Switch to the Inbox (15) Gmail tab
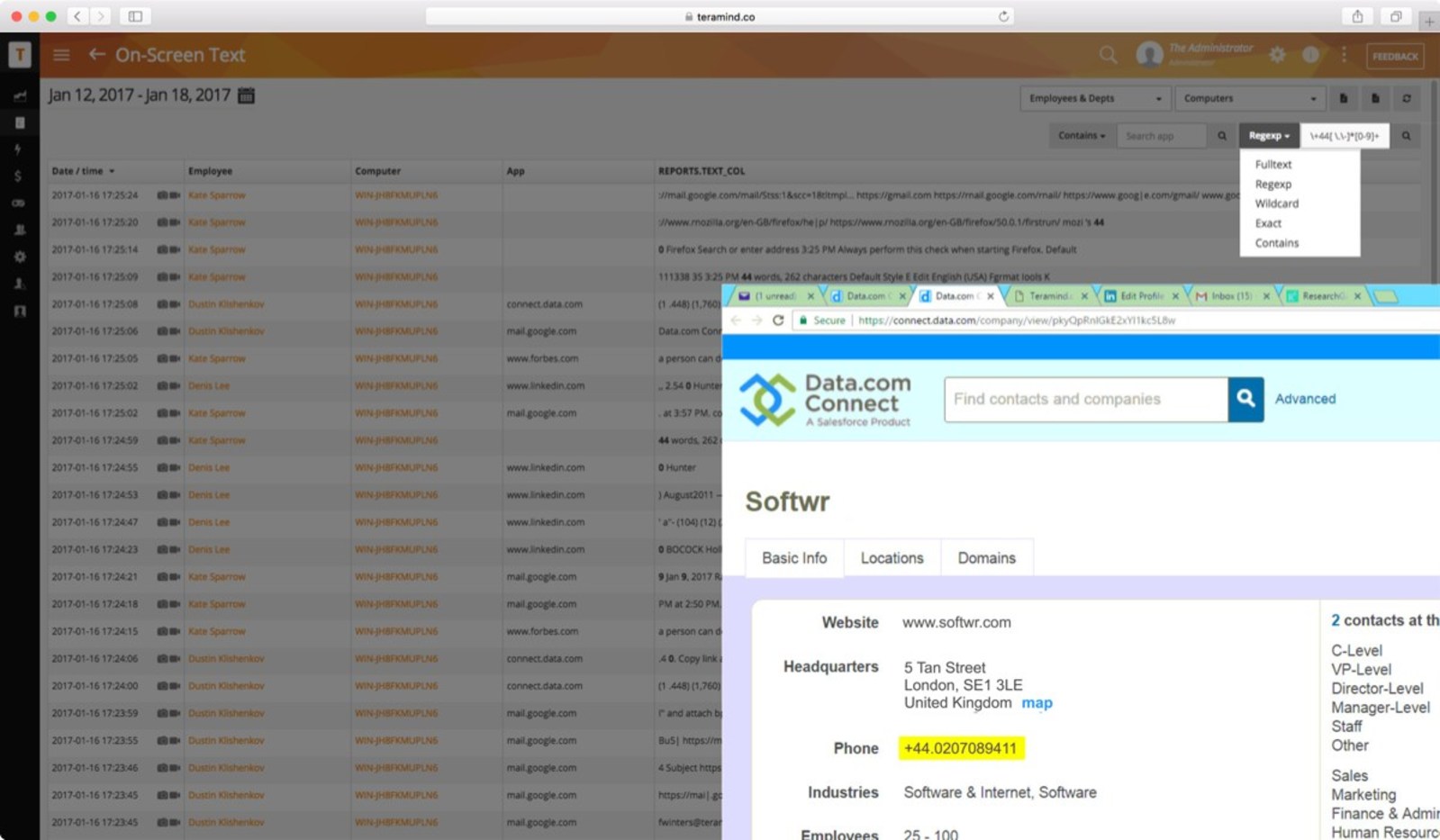The height and width of the screenshot is (840, 1440). point(1230,296)
